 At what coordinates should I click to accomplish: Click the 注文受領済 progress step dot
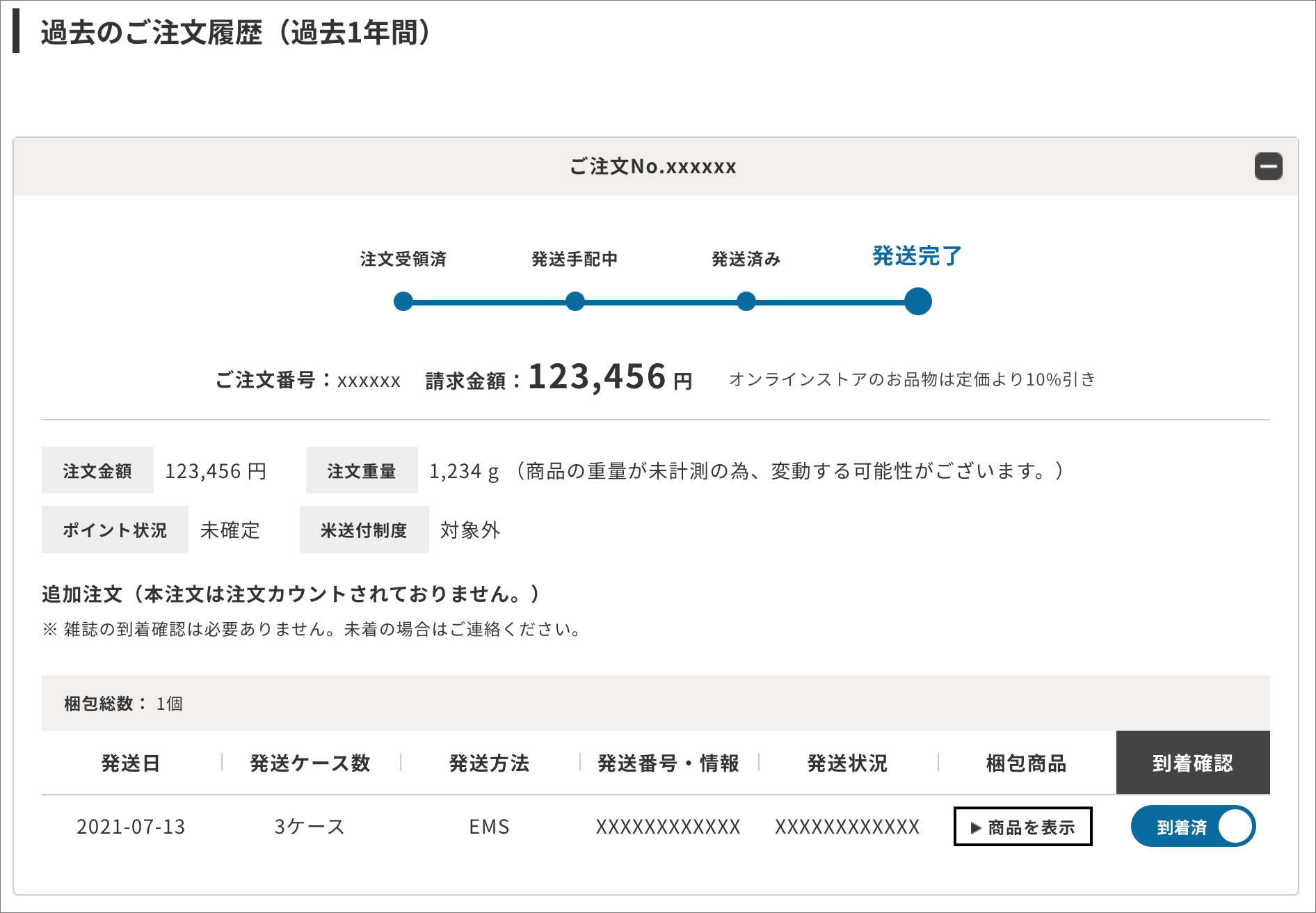403,302
